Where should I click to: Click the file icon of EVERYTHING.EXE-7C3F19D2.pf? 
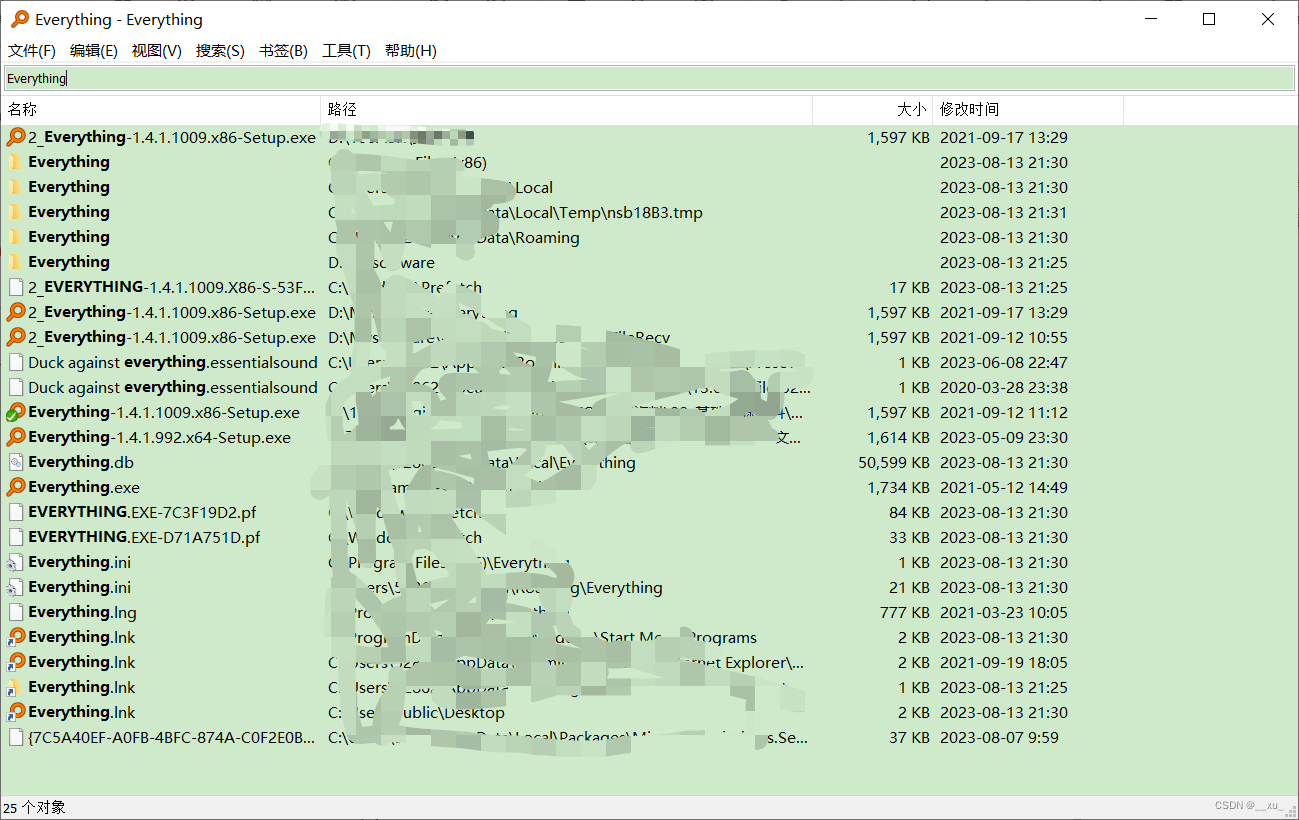(x=16, y=512)
